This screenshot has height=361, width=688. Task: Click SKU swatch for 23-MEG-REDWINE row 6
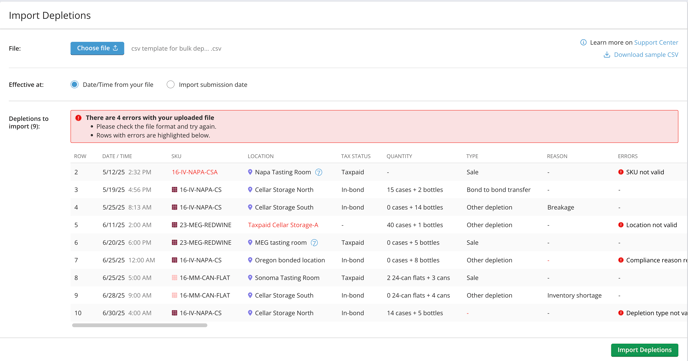(x=175, y=243)
